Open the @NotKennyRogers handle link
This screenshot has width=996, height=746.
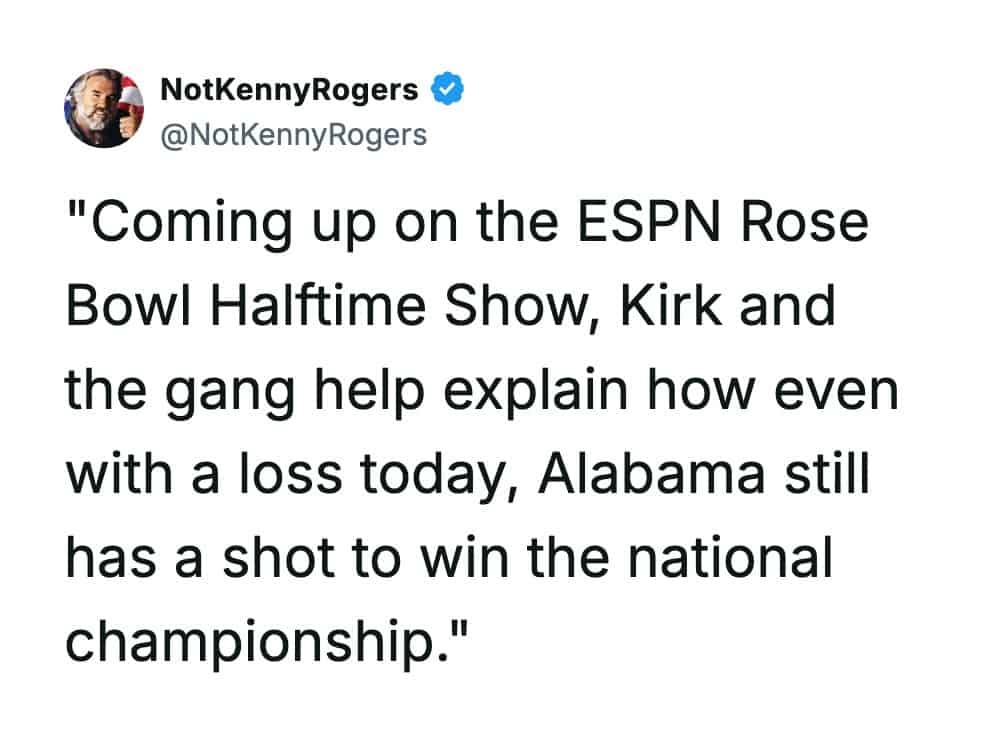point(293,133)
